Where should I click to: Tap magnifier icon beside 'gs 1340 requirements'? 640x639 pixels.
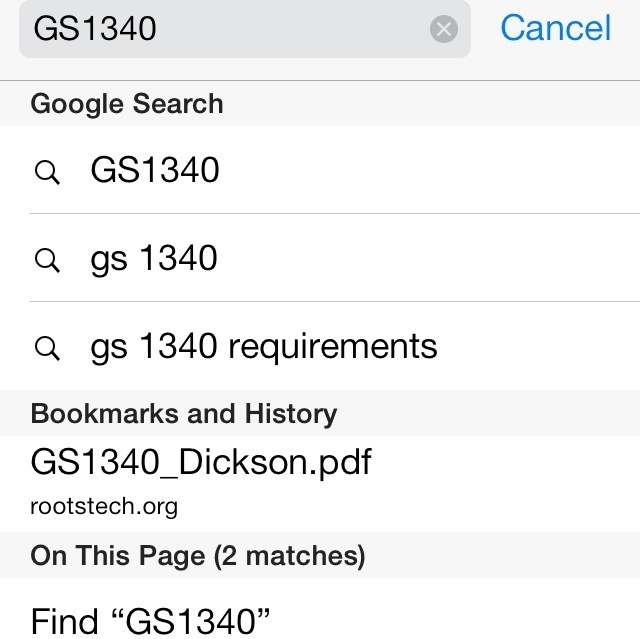47,348
